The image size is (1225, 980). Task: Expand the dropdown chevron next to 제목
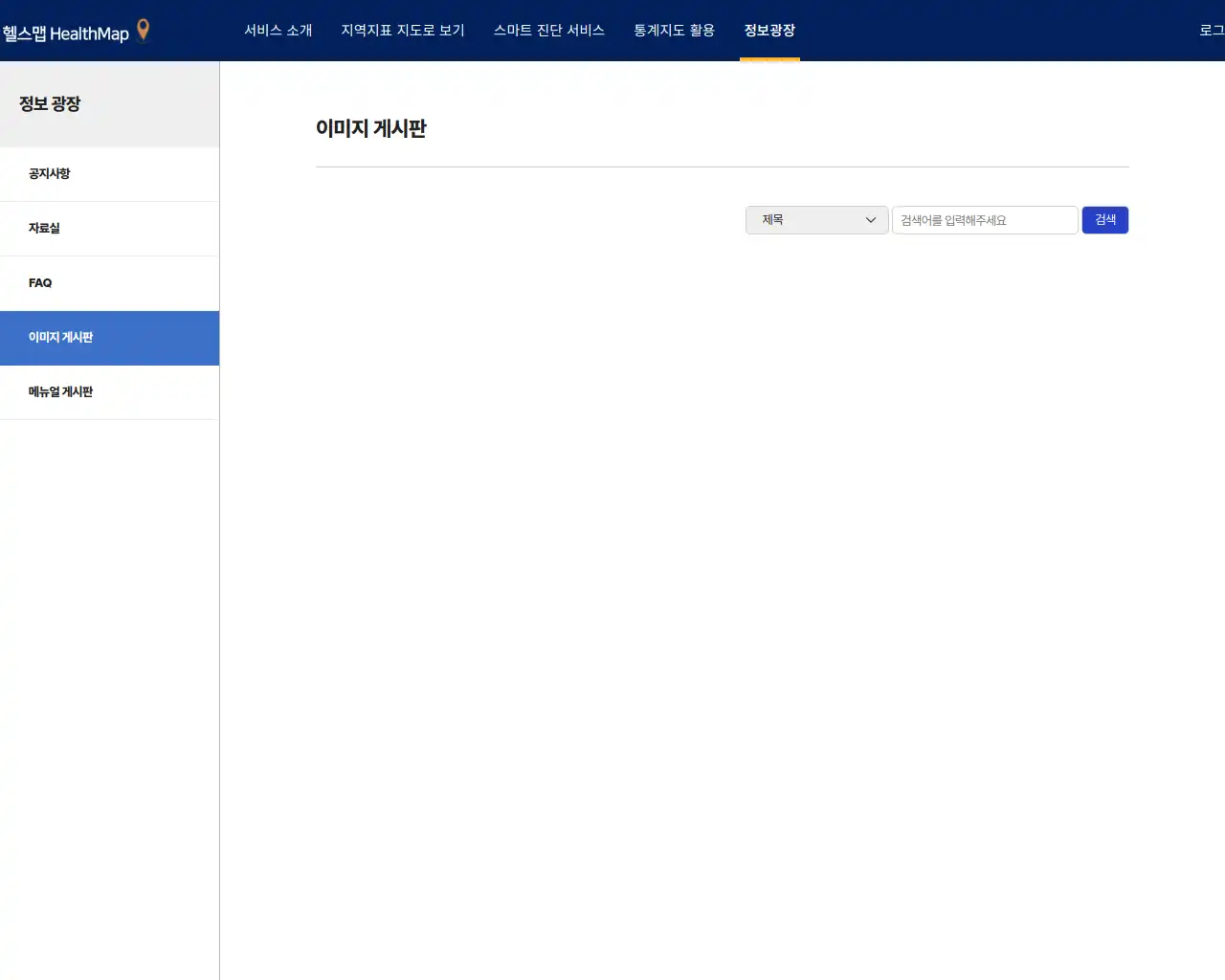pyautogui.click(x=871, y=220)
